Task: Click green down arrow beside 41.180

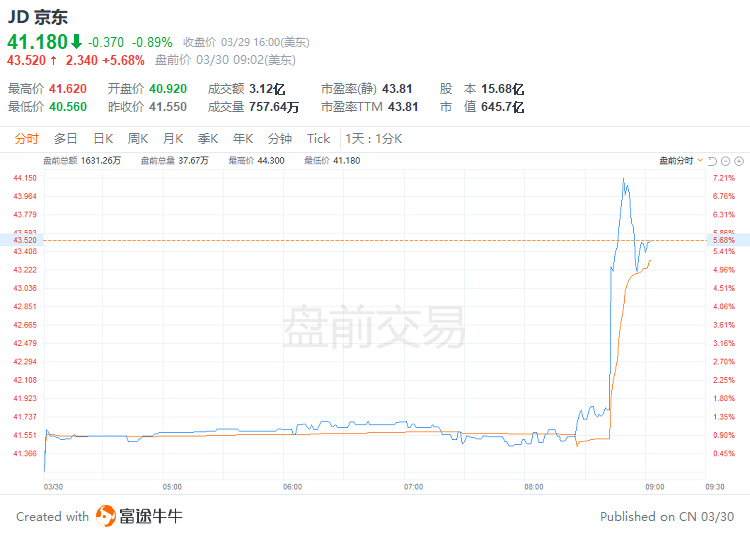Action: [77, 42]
